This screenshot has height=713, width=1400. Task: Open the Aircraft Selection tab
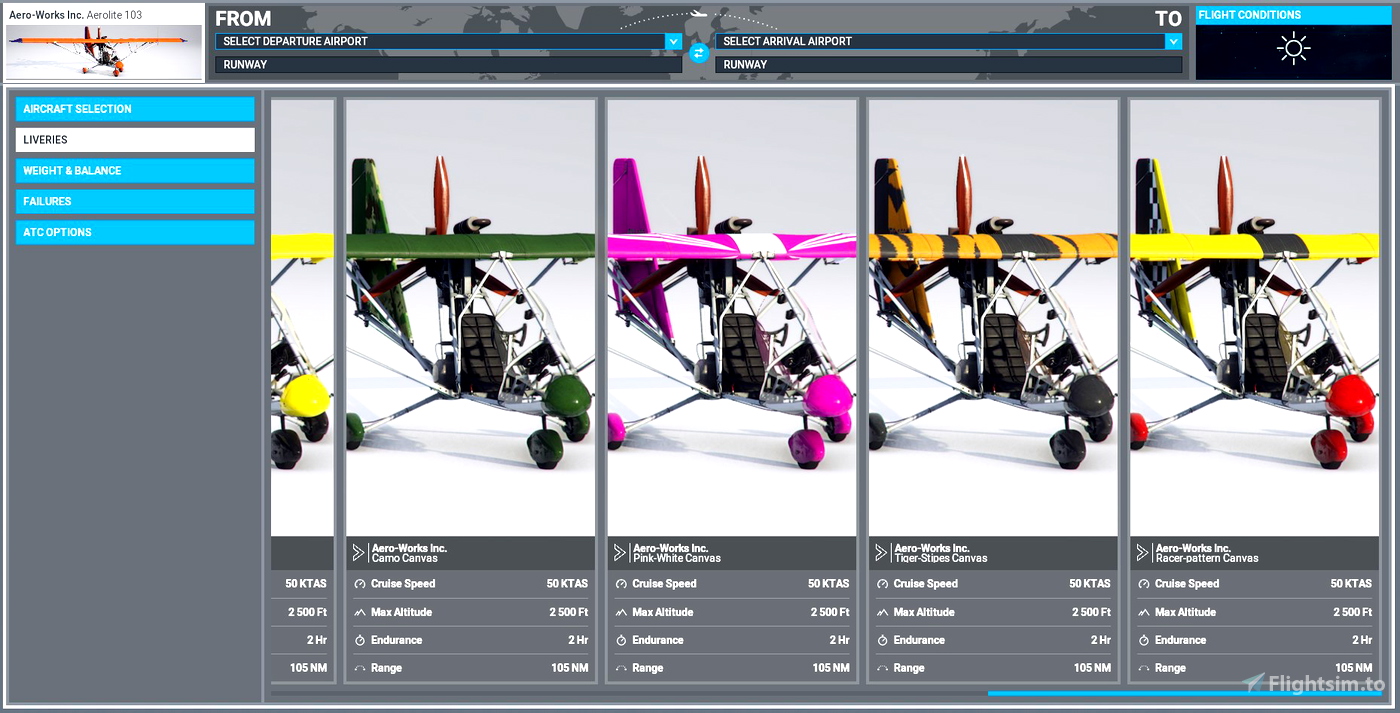[x=135, y=109]
